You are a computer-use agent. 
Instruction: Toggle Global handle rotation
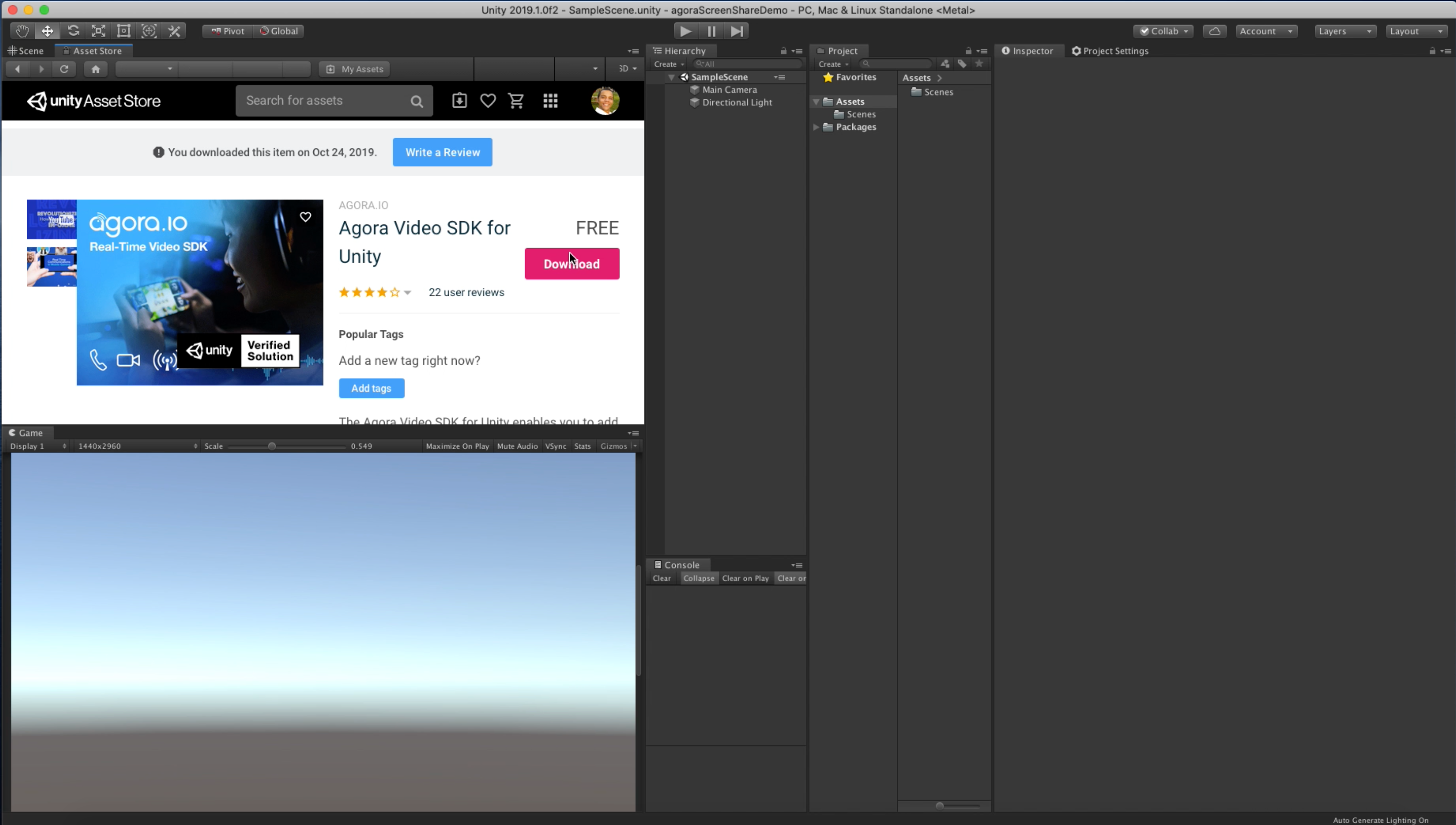(279, 31)
